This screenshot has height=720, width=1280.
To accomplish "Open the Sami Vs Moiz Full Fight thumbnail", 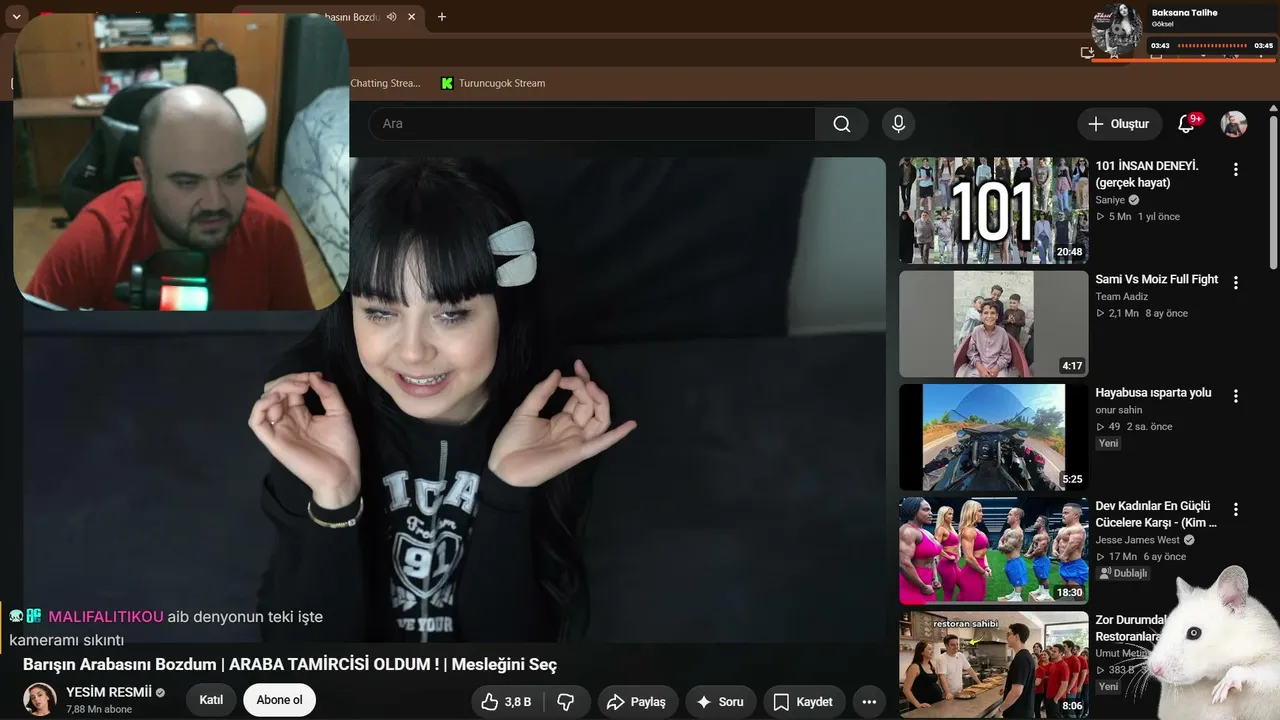I will (x=993, y=324).
